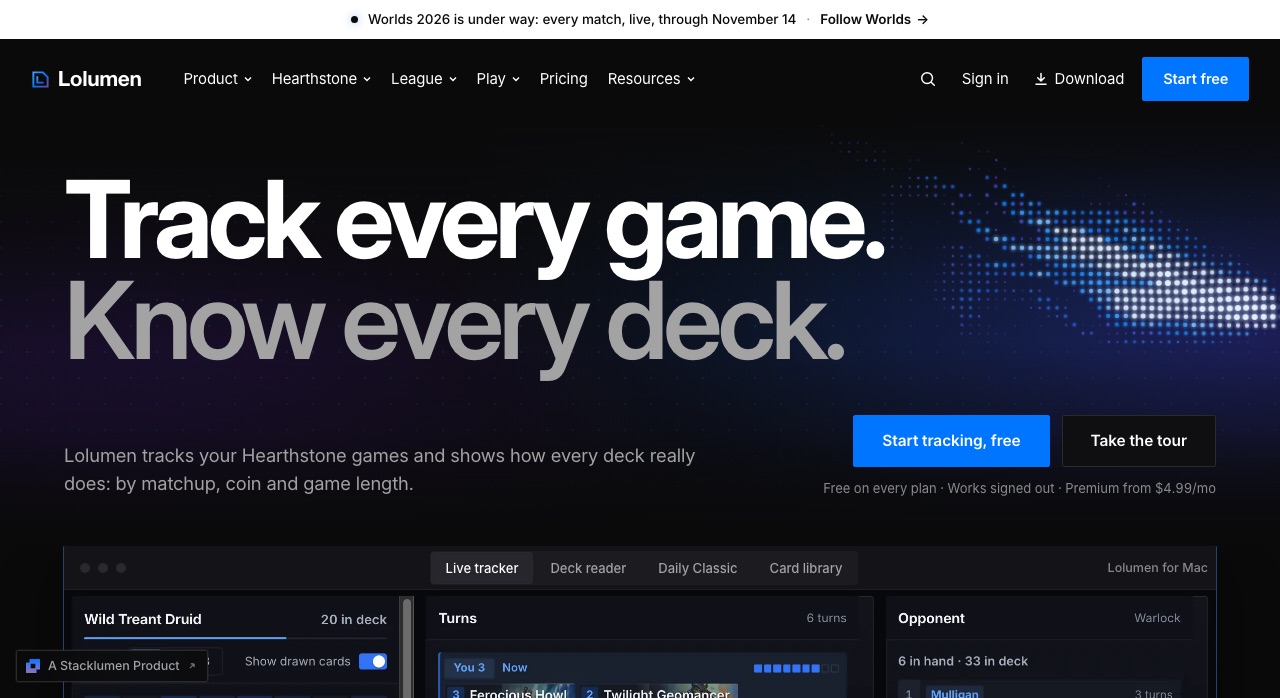This screenshot has width=1280, height=698.
Task: Switch to the Live tracker tab
Action: tap(482, 568)
